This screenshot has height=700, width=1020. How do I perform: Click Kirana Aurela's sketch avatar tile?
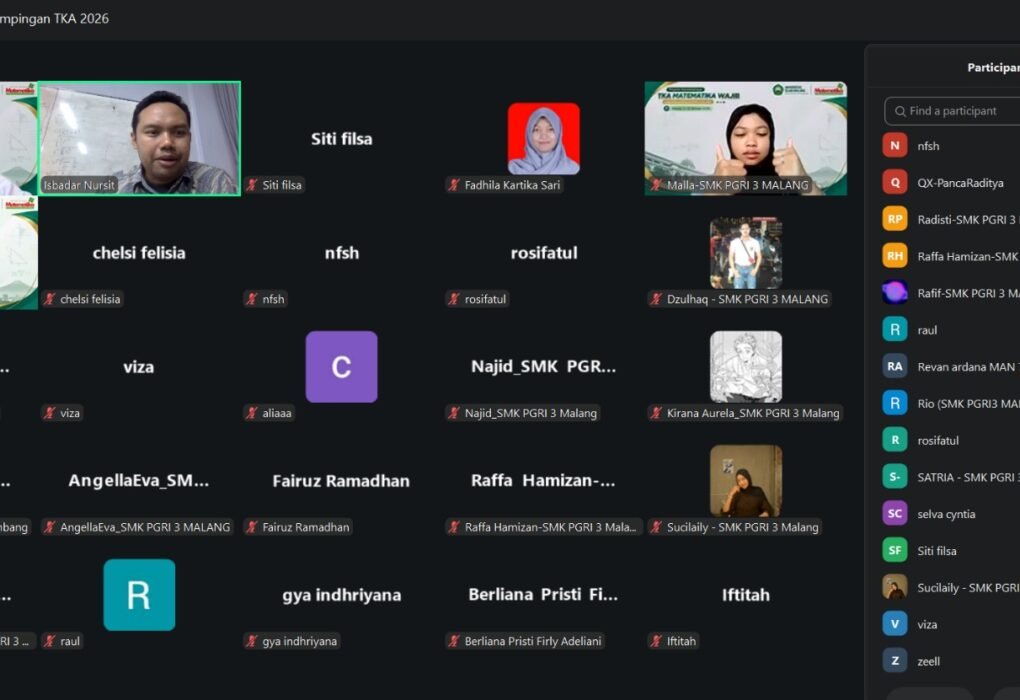[746, 366]
